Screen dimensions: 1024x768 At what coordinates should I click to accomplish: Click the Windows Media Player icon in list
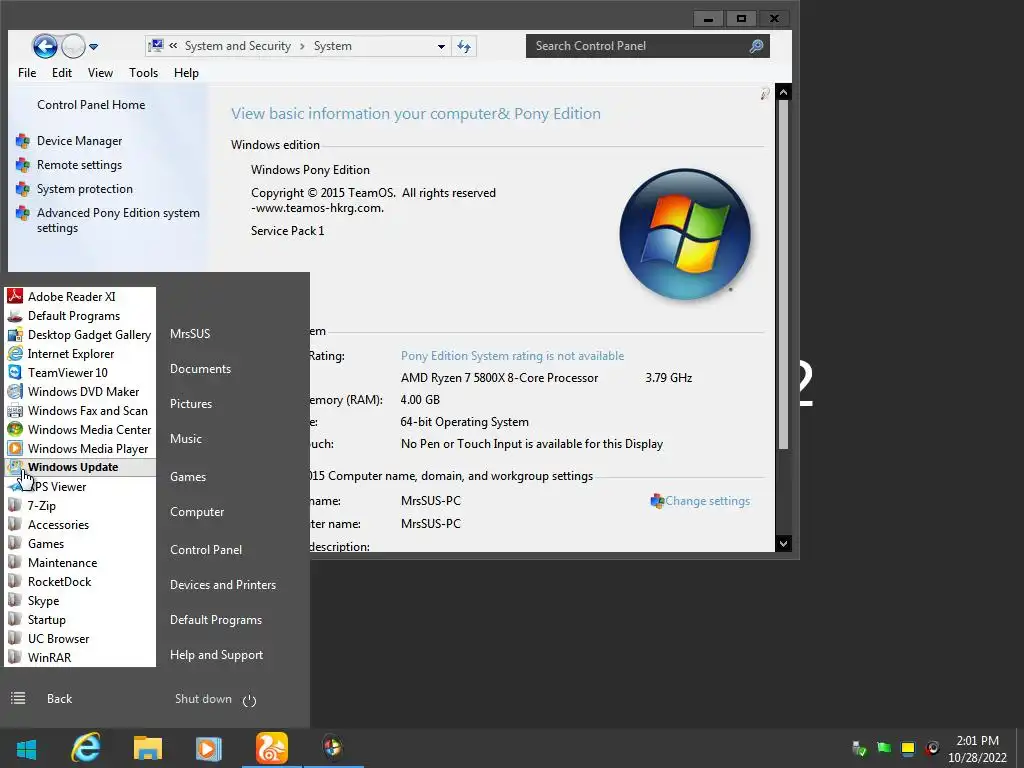pyautogui.click(x=15, y=449)
